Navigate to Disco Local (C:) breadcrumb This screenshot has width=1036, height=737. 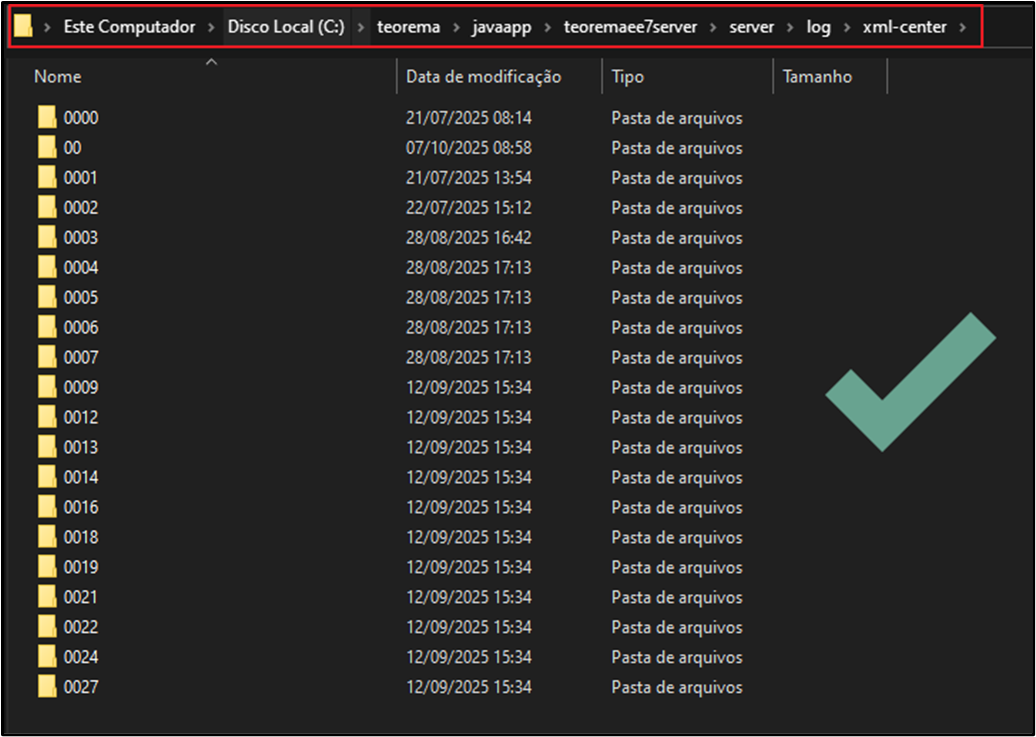[286, 27]
